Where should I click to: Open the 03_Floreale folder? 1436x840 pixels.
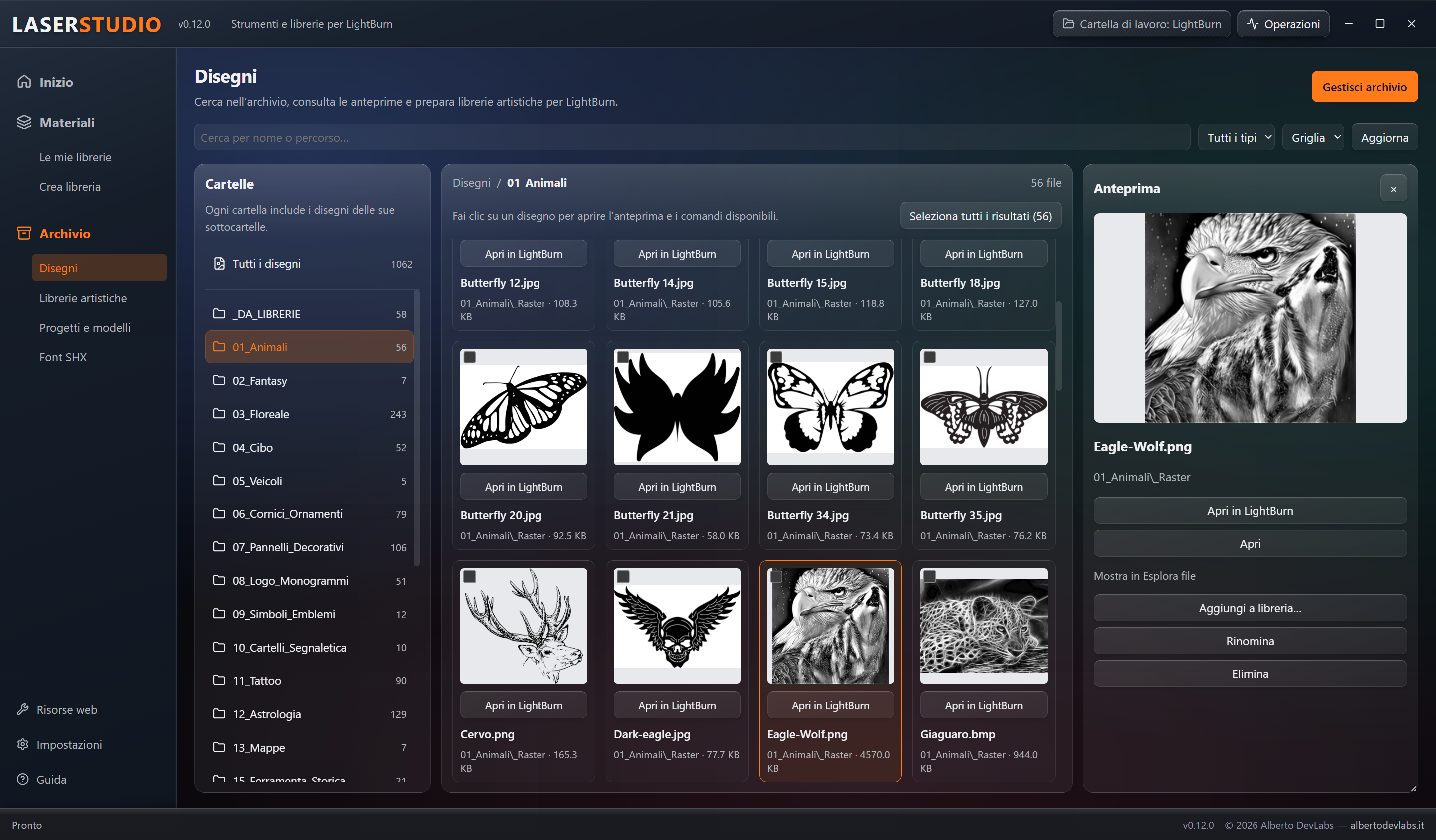[310, 414]
